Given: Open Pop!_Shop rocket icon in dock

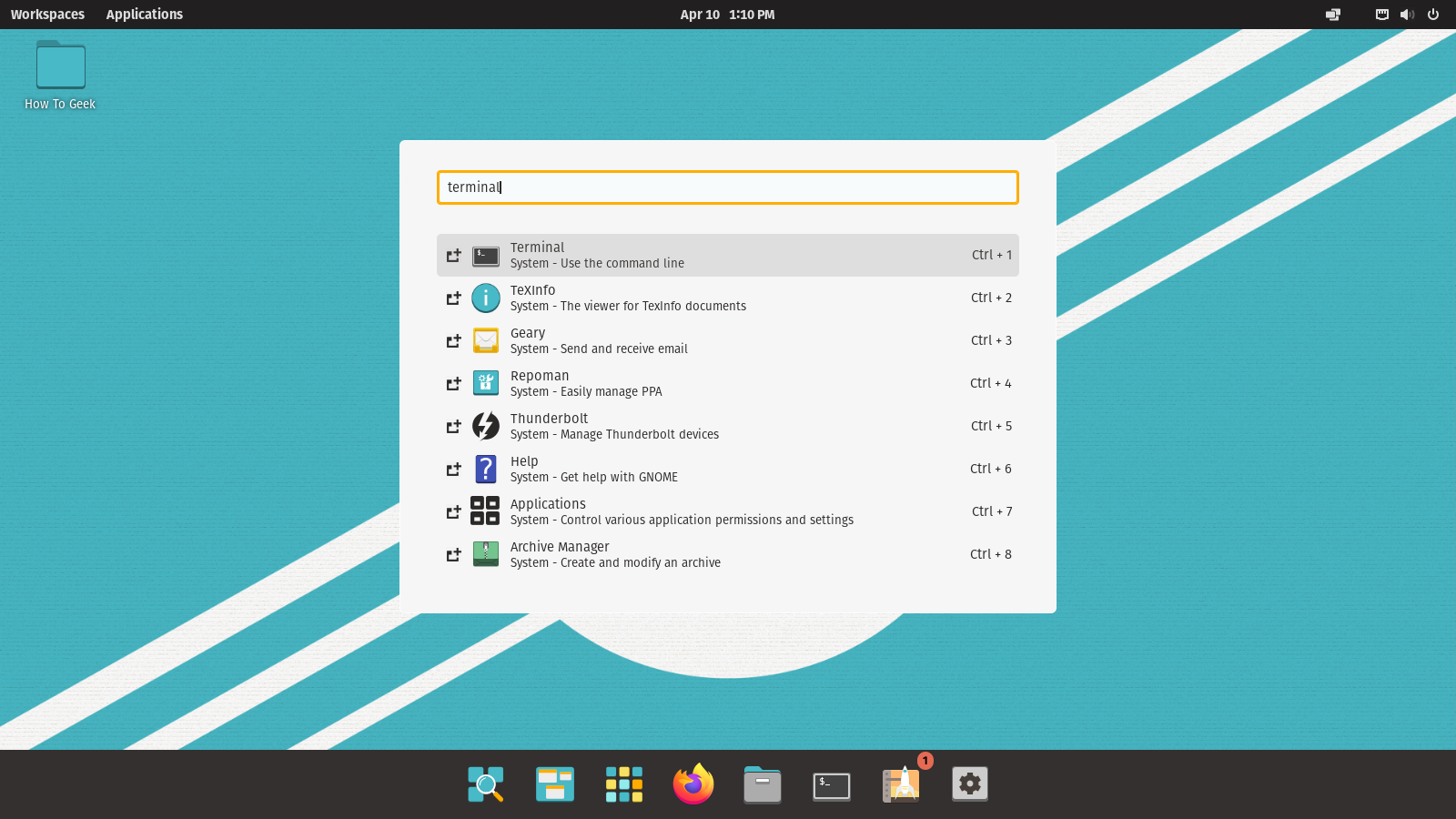Looking at the screenshot, I should point(901,784).
